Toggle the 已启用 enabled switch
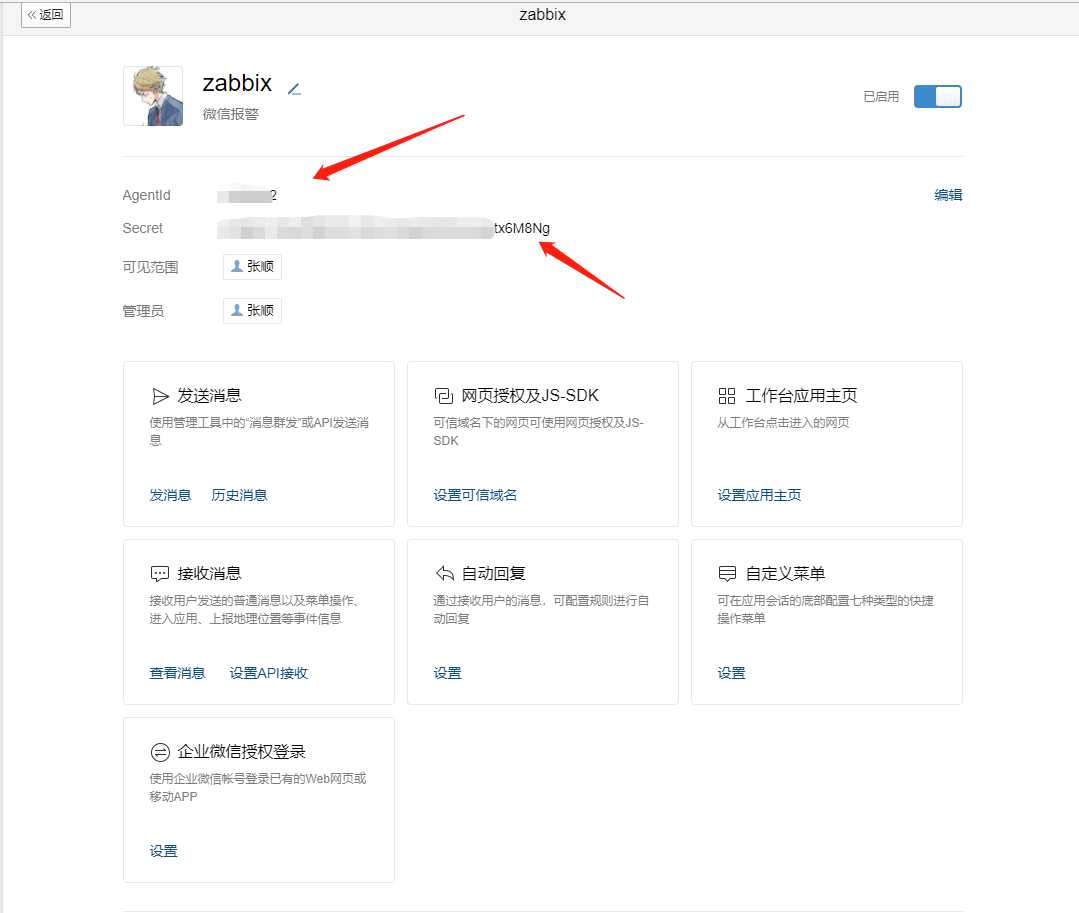Image resolution: width=1079 pixels, height=913 pixels. pos(937,96)
